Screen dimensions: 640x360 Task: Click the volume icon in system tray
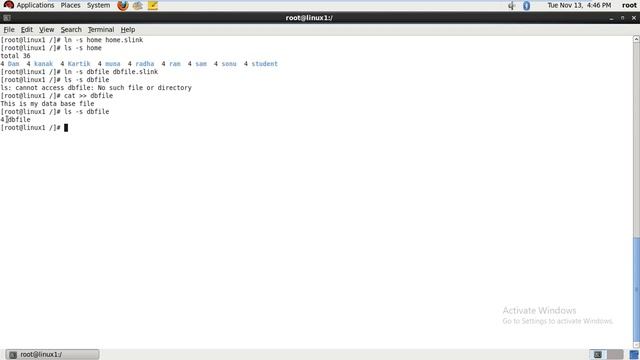point(511,5)
